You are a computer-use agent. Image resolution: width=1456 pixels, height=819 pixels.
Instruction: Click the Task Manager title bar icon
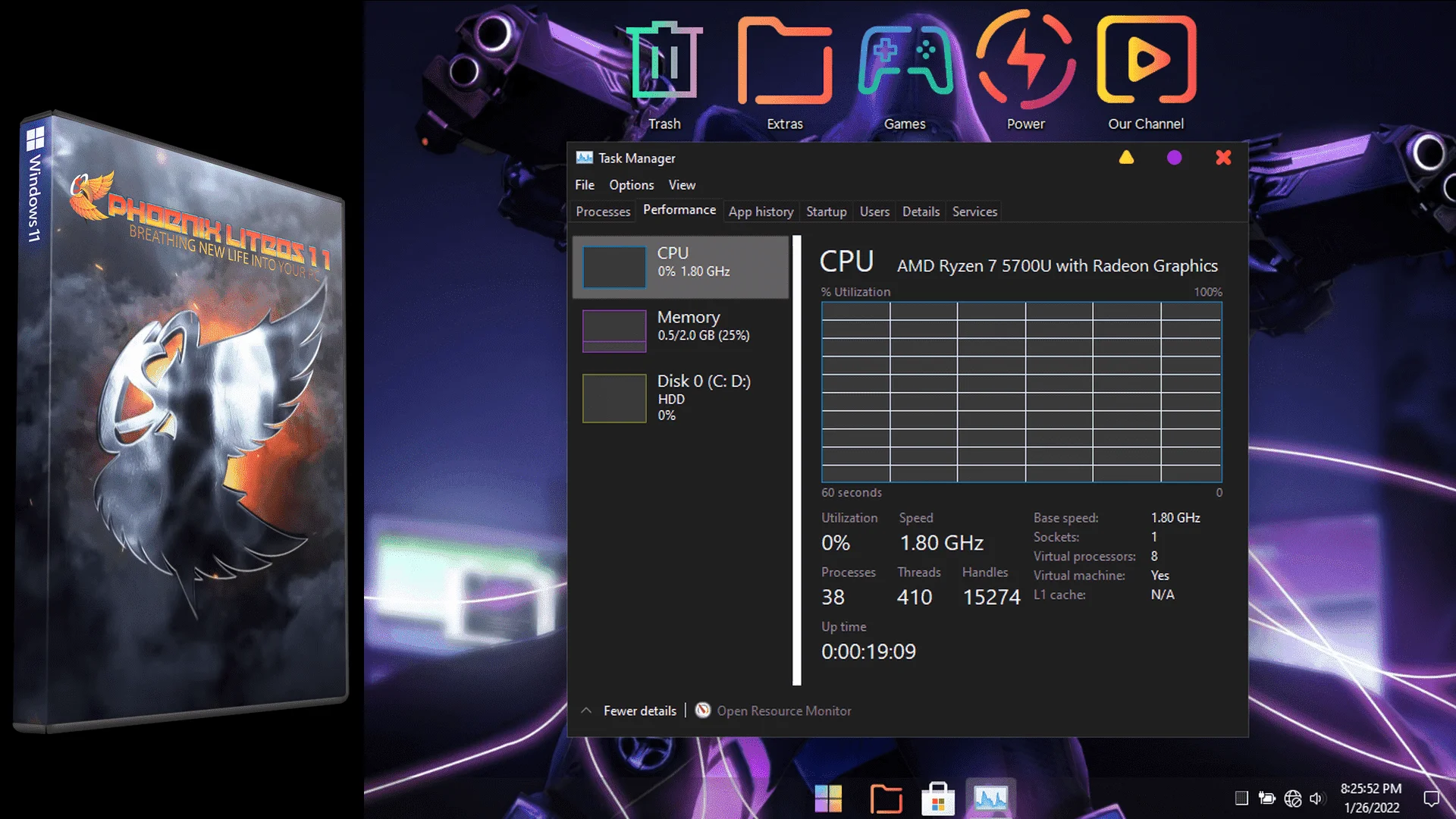584,158
